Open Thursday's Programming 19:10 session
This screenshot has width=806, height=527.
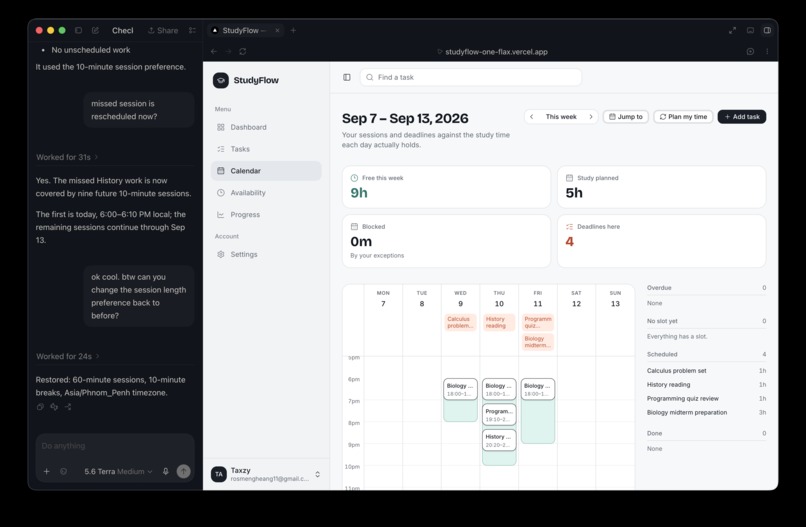499,415
